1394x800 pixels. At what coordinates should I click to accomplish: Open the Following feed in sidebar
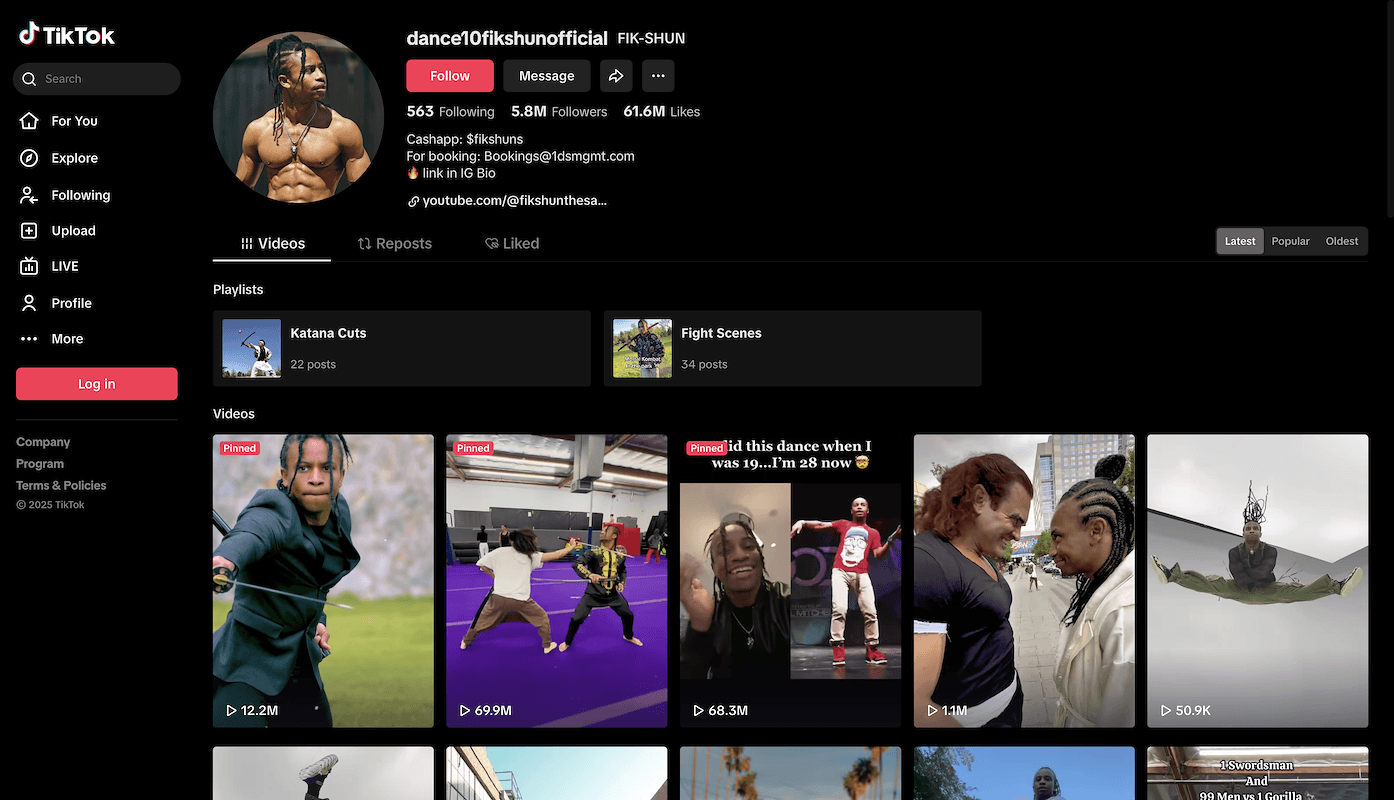tap(80, 195)
